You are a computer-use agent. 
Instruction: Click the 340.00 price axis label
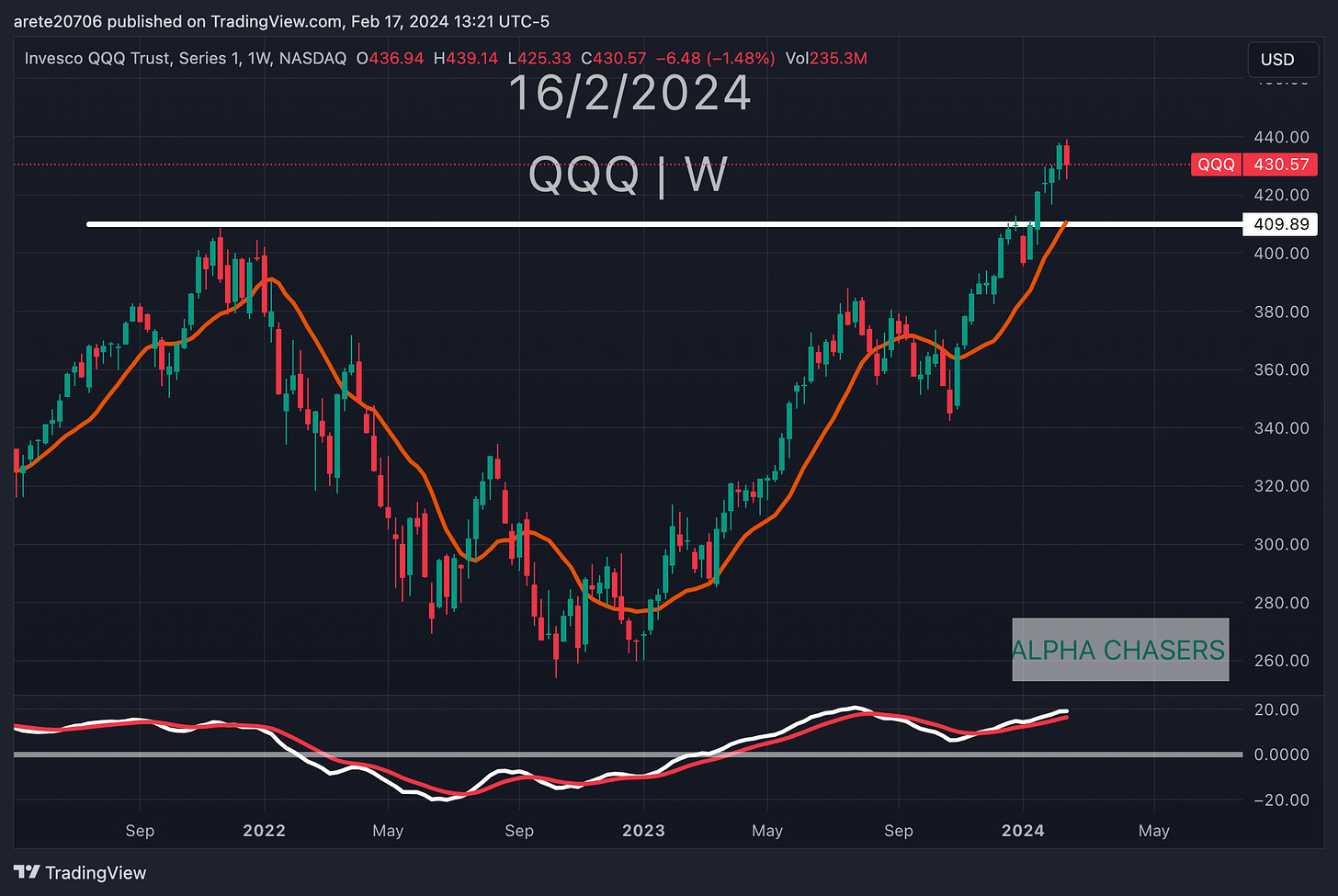pos(1282,427)
